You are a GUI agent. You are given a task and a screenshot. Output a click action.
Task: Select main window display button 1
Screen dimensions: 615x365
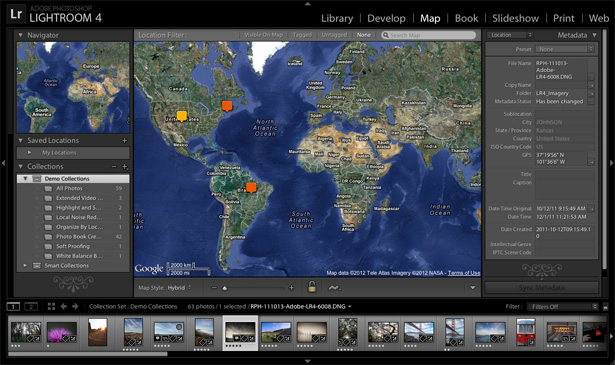[x=14, y=307]
